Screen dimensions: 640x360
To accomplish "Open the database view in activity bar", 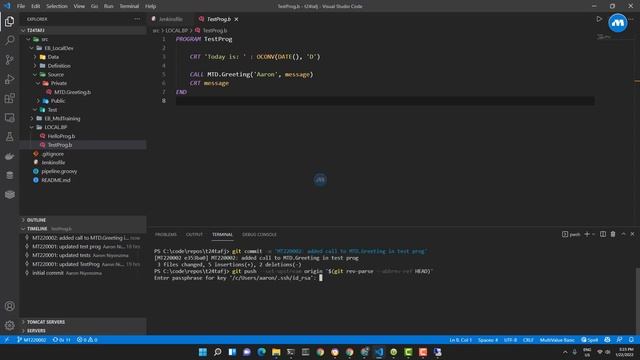I will [x=9, y=176].
